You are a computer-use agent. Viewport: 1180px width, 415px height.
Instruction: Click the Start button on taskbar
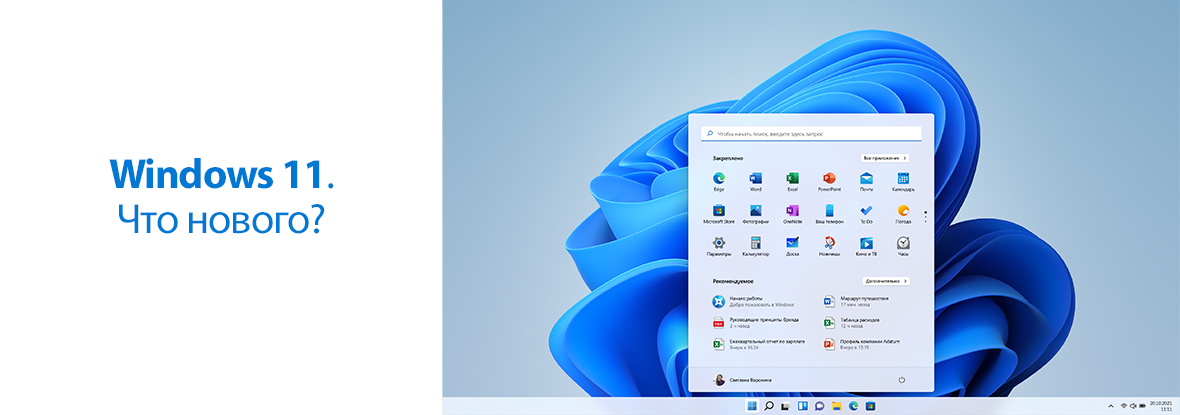(751, 406)
